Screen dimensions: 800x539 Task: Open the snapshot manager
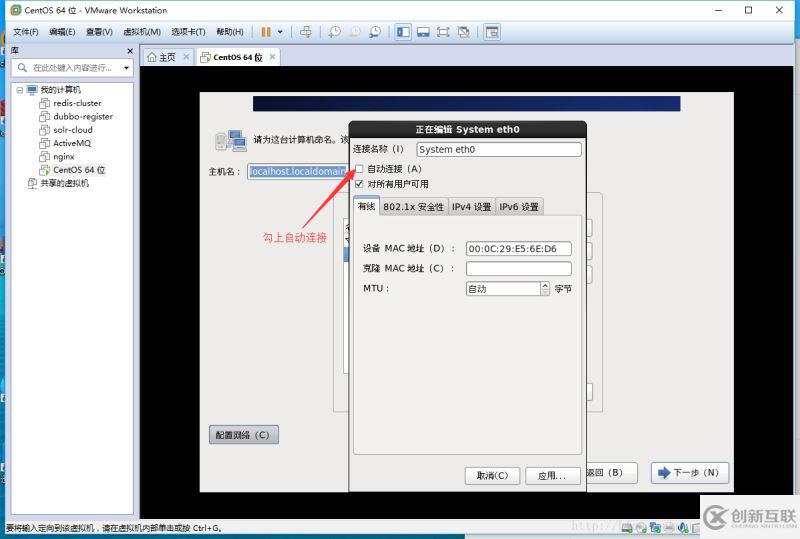point(375,32)
